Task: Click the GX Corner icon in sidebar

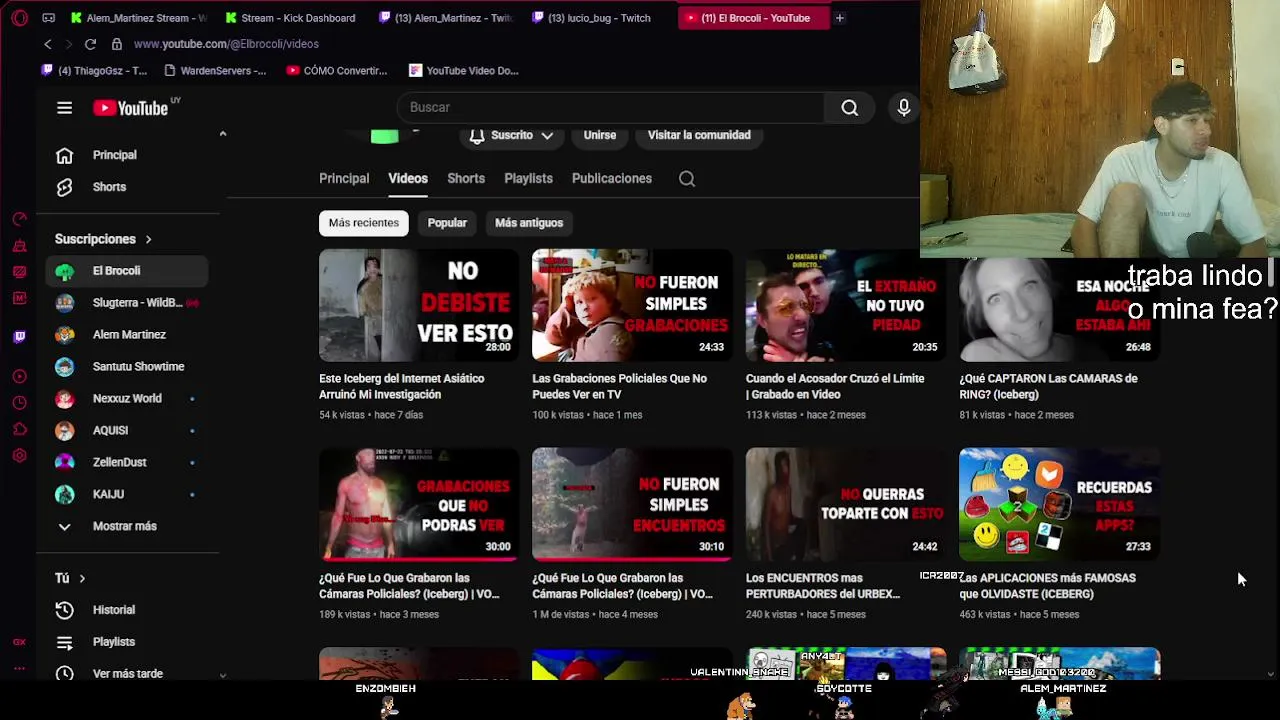Action: [19, 642]
